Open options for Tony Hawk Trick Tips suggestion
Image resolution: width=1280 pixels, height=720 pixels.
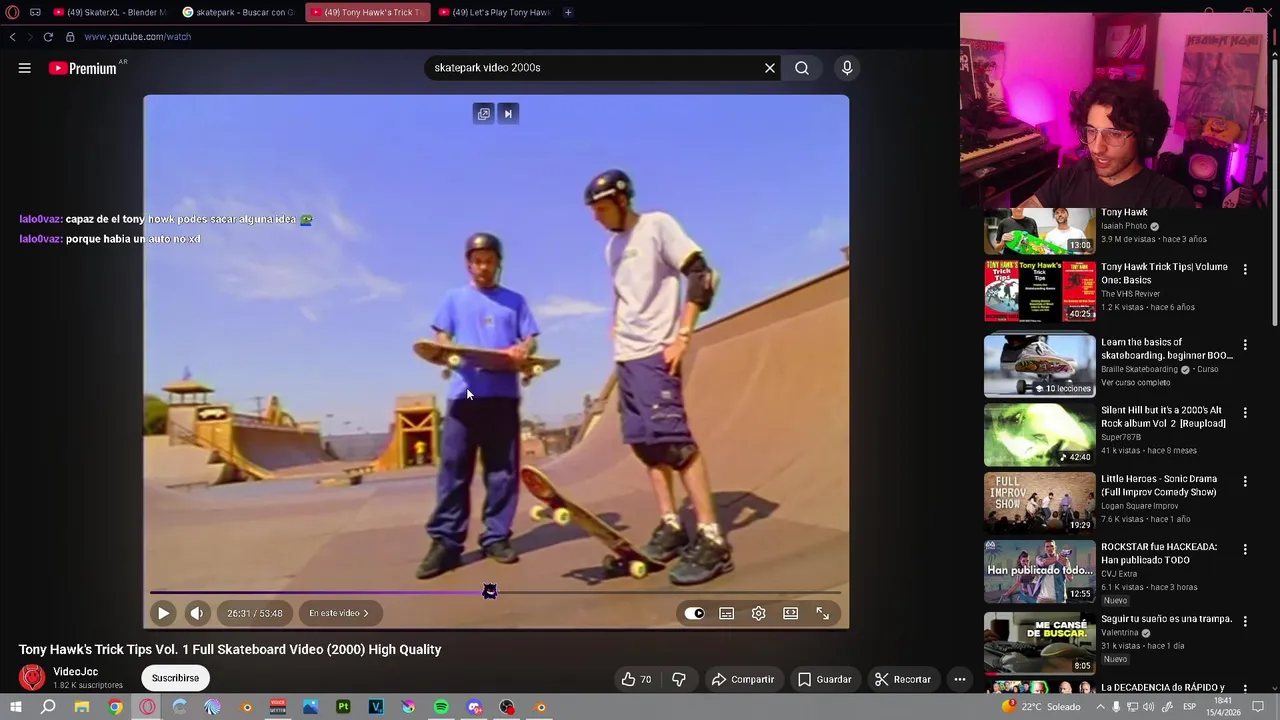1245,269
